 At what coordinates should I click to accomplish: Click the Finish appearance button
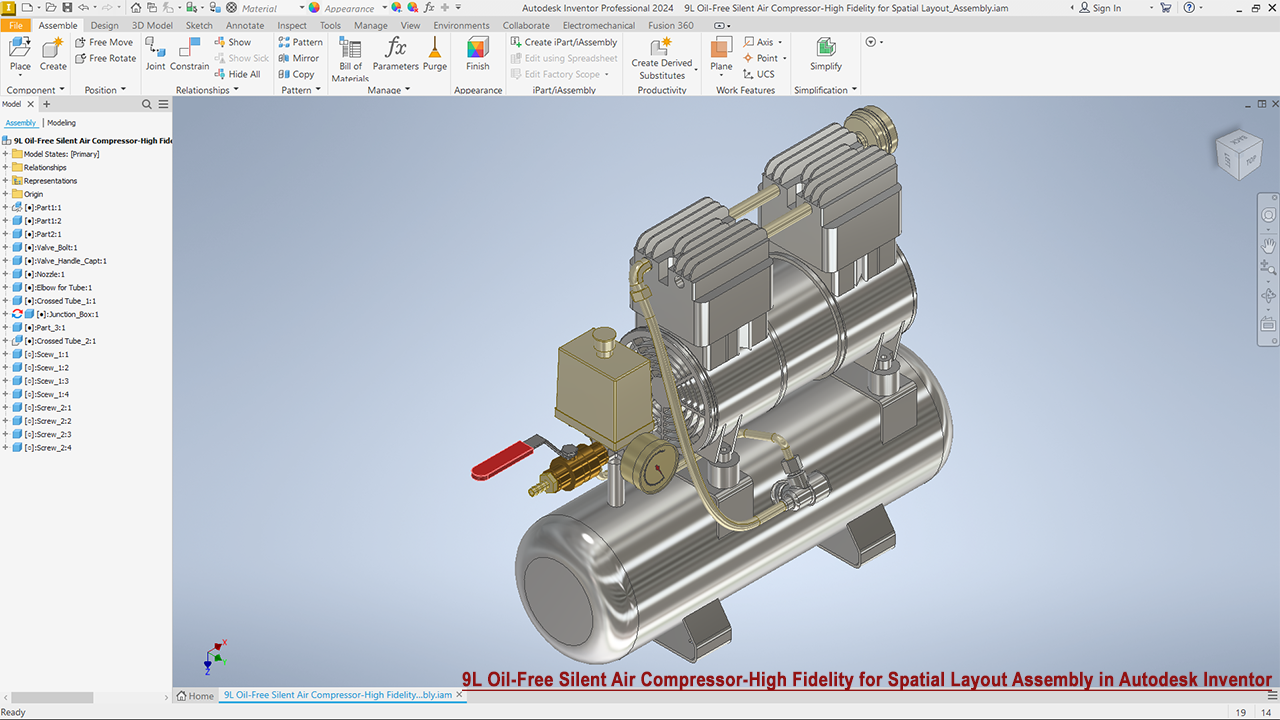coord(478,54)
